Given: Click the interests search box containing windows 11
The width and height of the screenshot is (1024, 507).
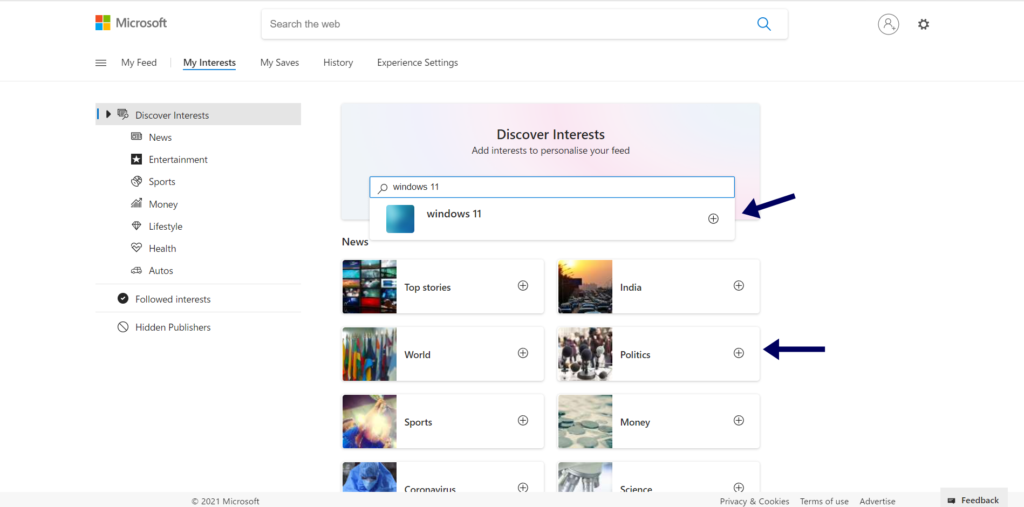Looking at the screenshot, I should 552,187.
